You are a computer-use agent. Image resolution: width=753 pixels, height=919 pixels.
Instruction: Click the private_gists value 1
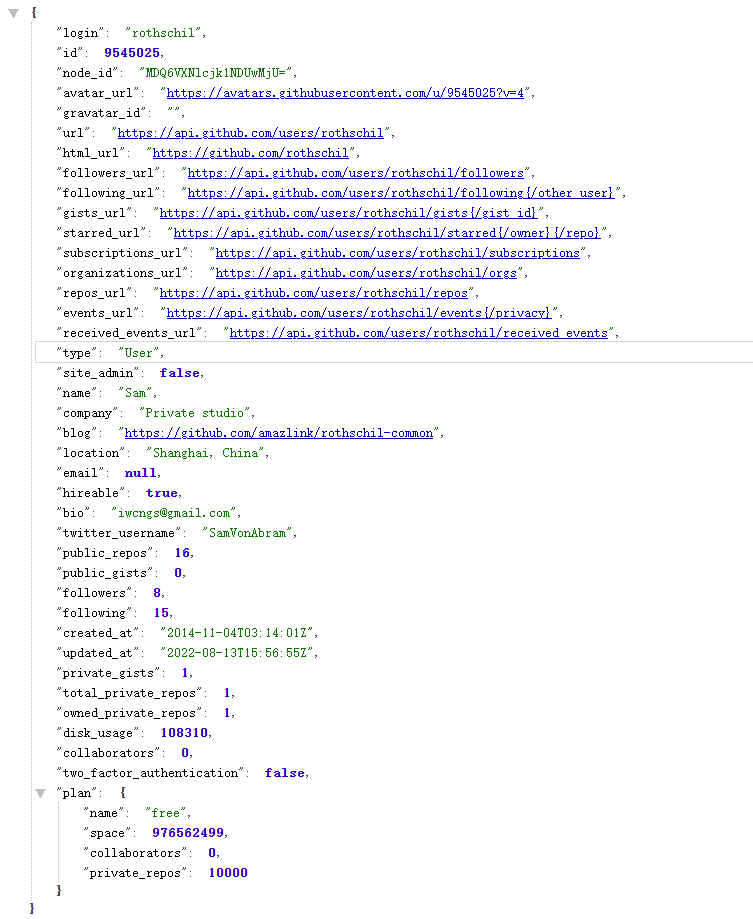tap(185, 673)
